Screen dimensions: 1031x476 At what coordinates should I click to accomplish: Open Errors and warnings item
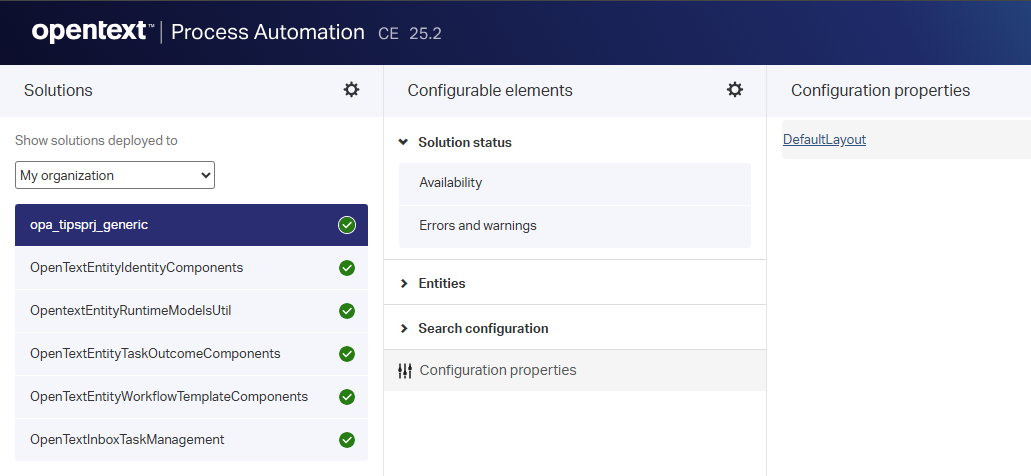click(x=478, y=226)
